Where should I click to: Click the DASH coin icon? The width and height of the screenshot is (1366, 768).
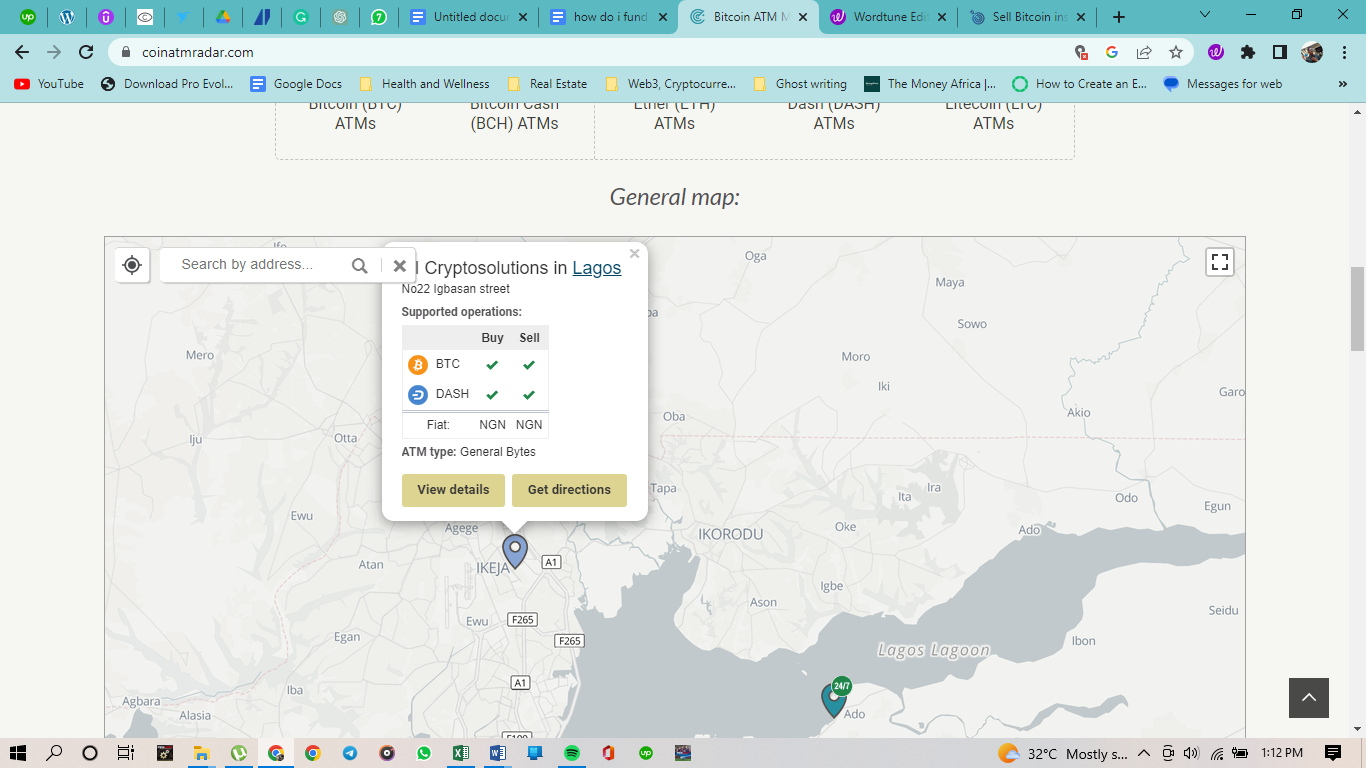click(x=418, y=394)
